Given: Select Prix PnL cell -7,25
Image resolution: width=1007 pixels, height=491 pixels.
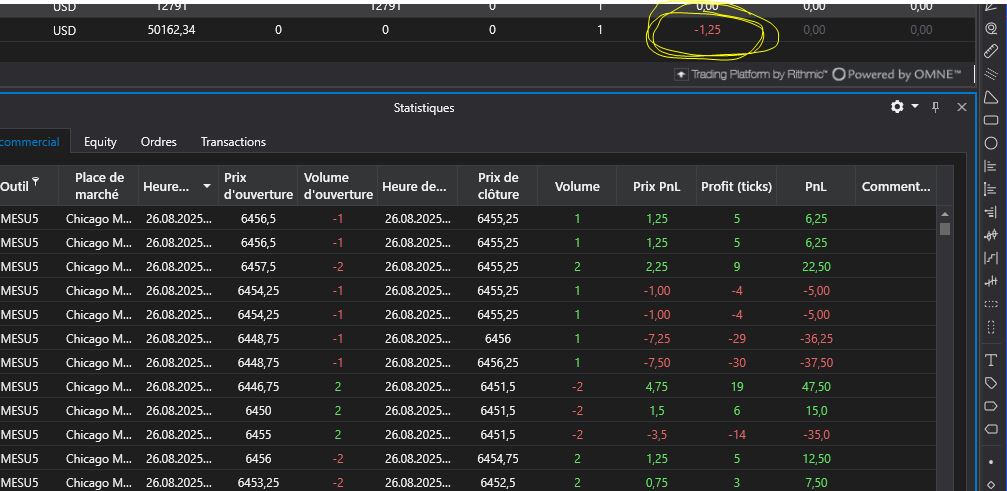Looking at the screenshot, I should click(x=656, y=338).
